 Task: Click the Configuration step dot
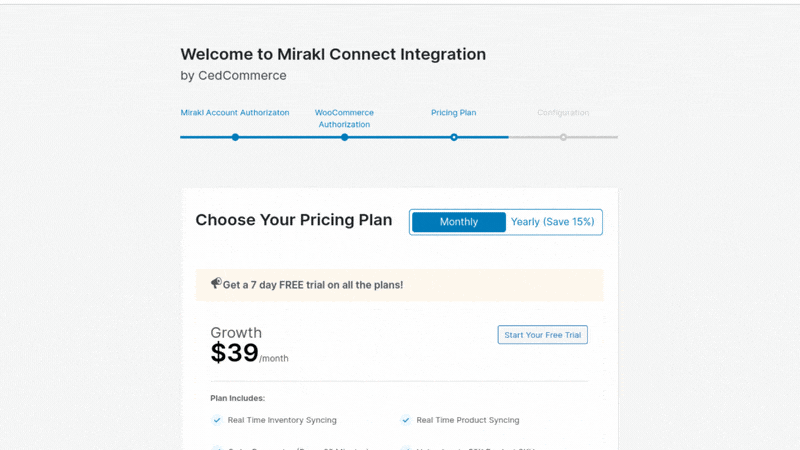coord(563,137)
